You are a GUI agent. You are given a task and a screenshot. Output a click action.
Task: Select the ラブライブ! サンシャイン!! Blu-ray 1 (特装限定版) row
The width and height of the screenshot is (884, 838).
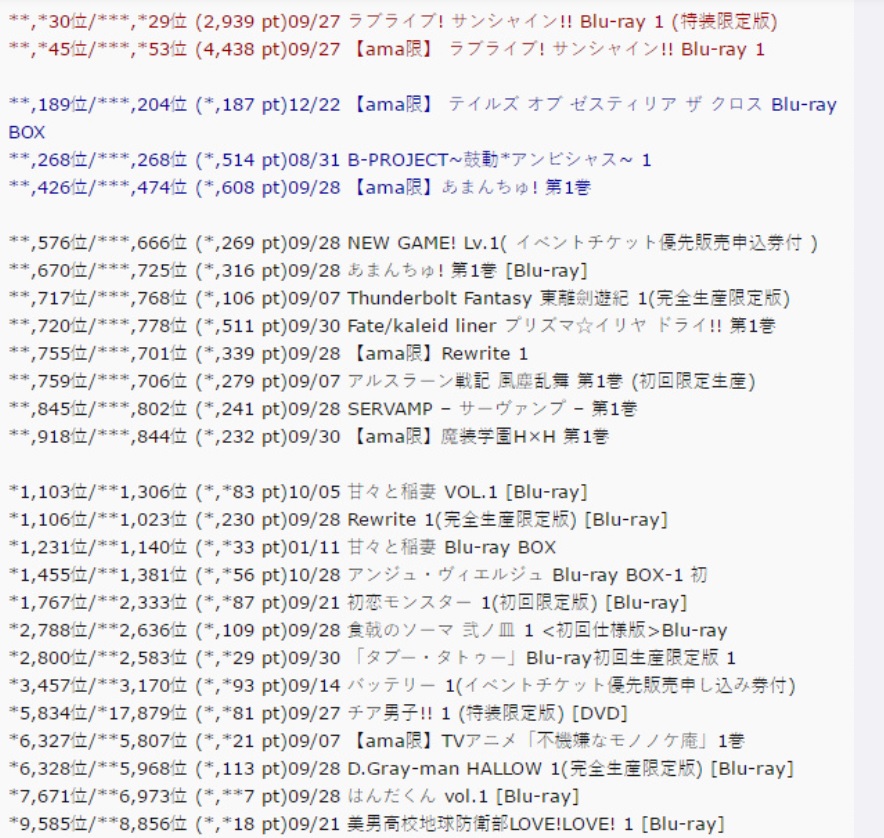coord(393,22)
